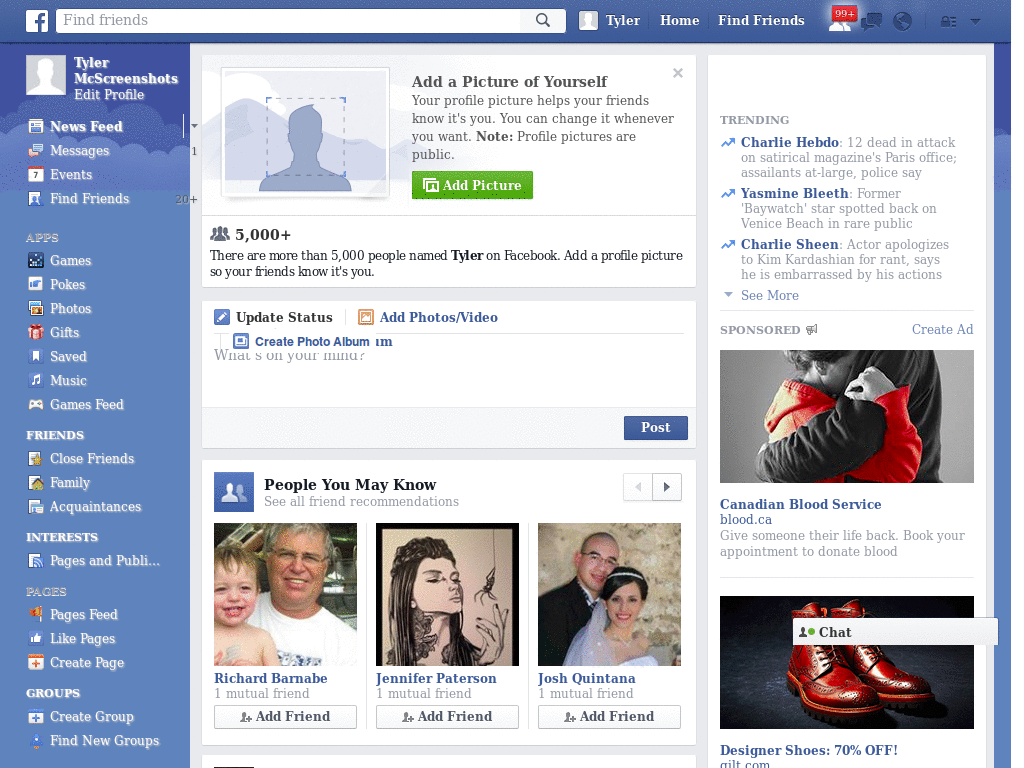Screen dimensions: 1024x768
Task: Go to Tyler profile in top bar
Action: point(610,20)
